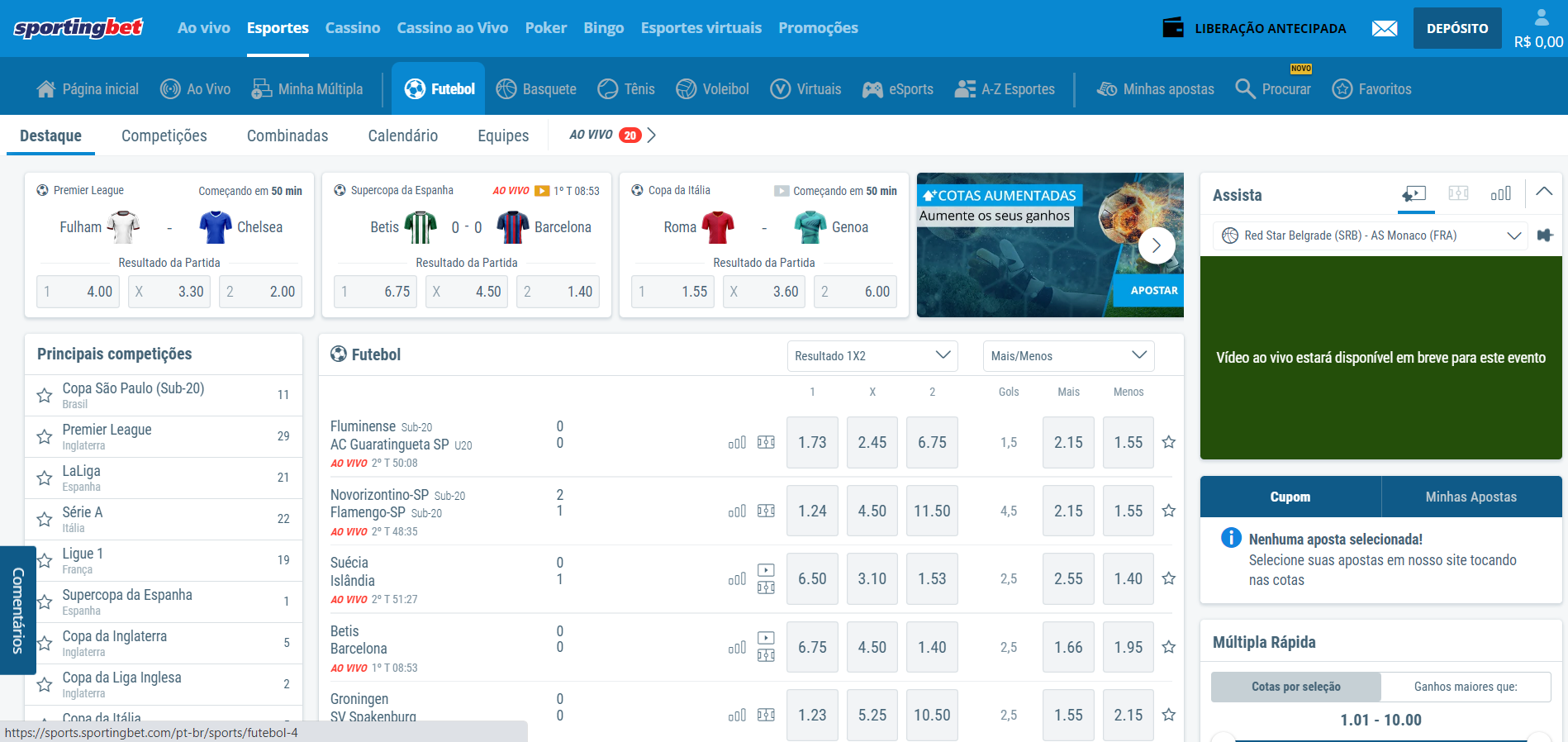The width and height of the screenshot is (1568, 742).
Task: Expand the AO VIVO 20 arrow
Action: coord(652,136)
